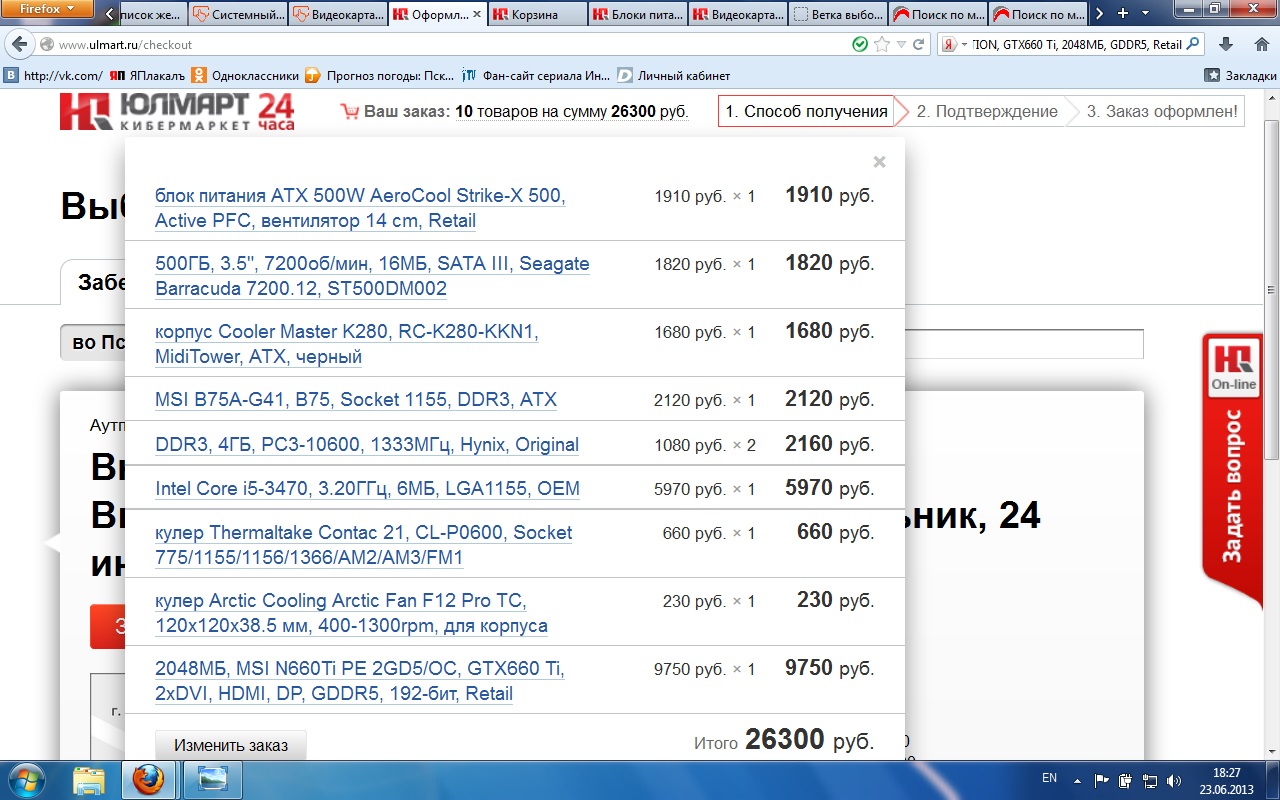Open the volume speaker tray icon
Screen dimensions: 1280x800
1173,779
